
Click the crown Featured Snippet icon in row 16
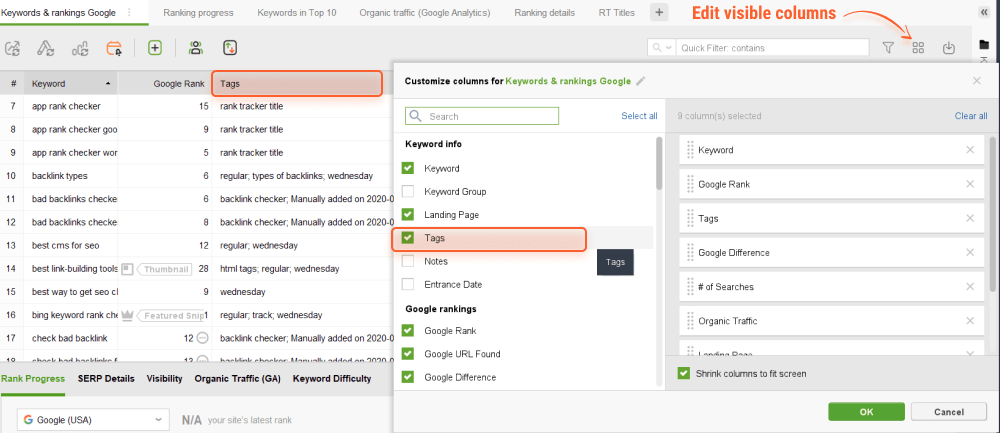click(x=129, y=315)
